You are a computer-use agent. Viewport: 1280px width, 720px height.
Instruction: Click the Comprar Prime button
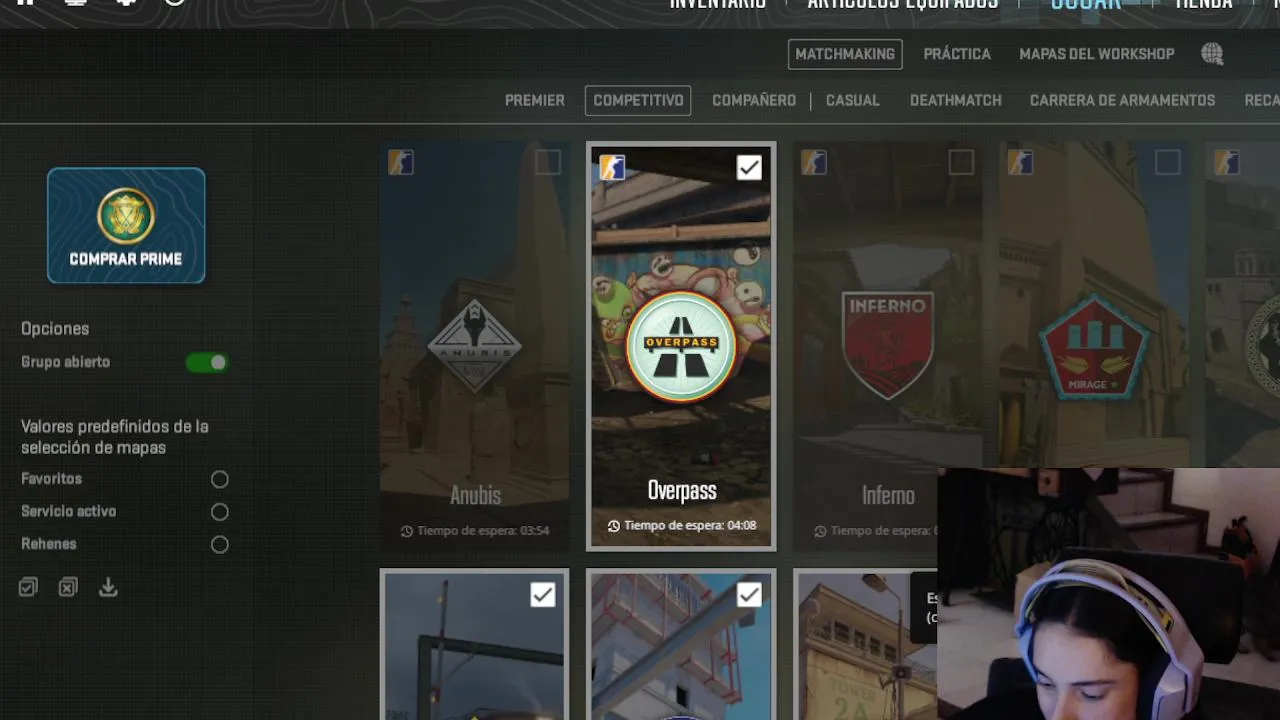pos(126,225)
